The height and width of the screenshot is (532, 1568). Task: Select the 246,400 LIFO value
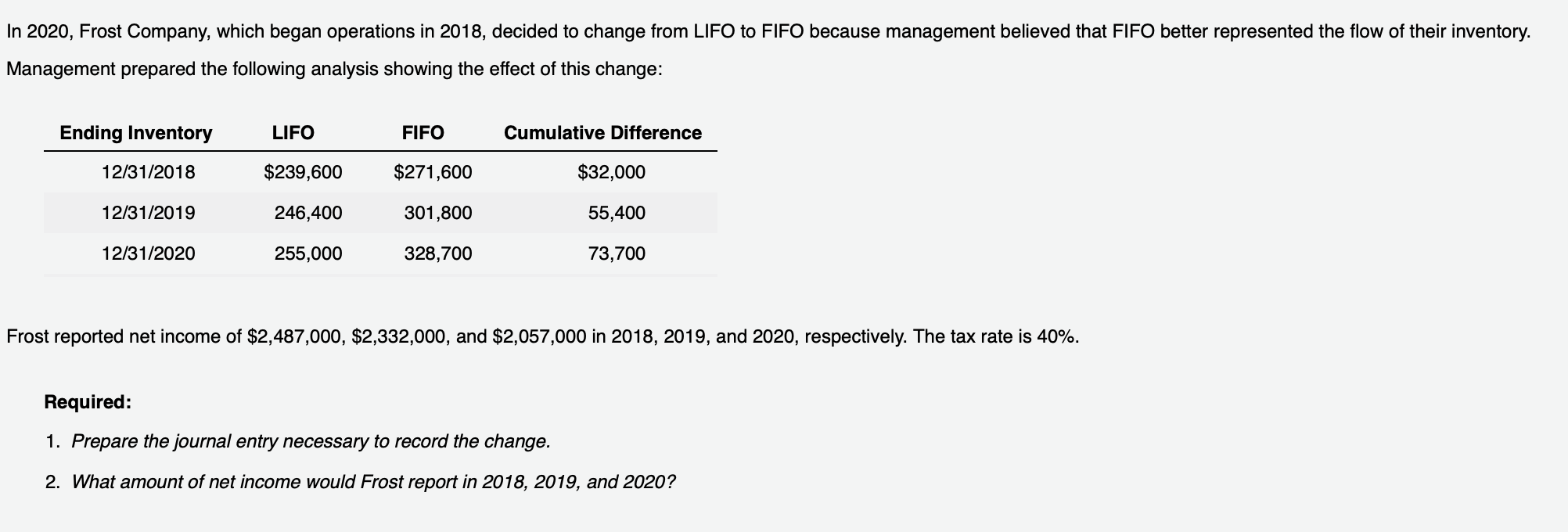(x=308, y=213)
